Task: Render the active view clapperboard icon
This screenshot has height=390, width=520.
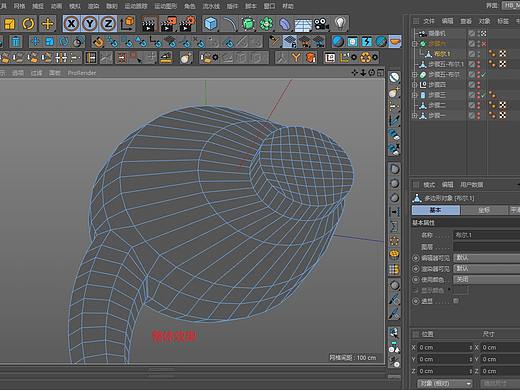Action: (149, 24)
